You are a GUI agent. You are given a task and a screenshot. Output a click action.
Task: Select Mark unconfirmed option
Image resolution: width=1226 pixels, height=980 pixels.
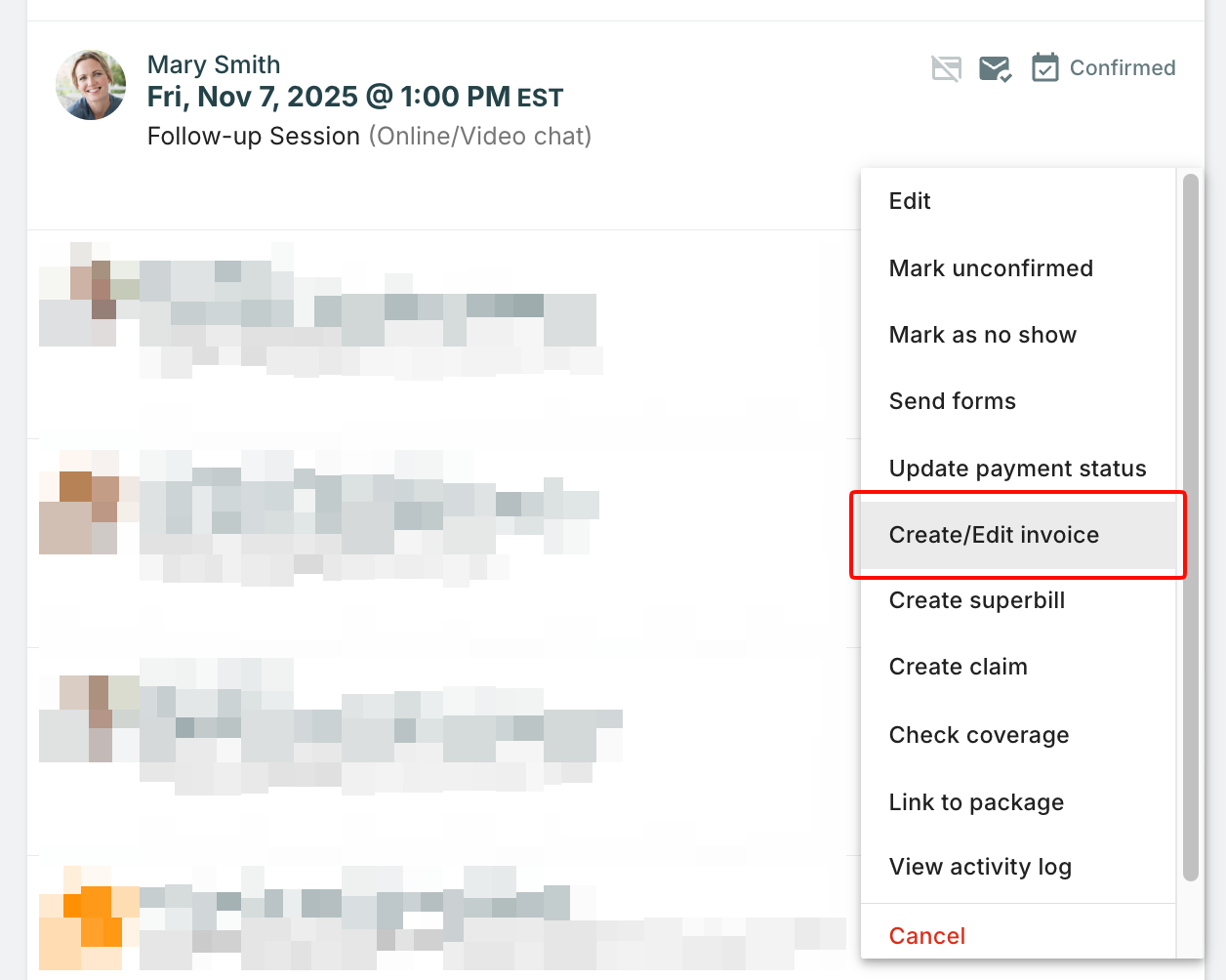pyautogui.click(x=991, y=268)
